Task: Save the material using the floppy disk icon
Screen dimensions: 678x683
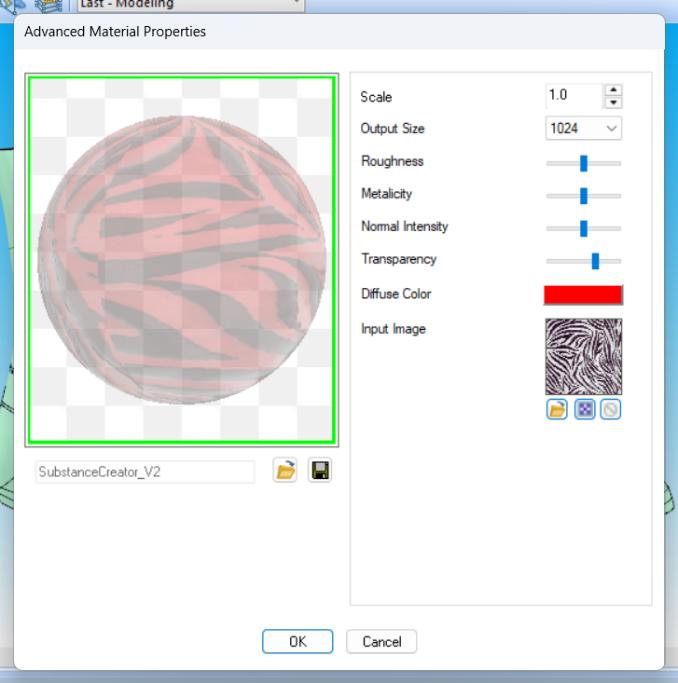Action: [x=320, y=470]
